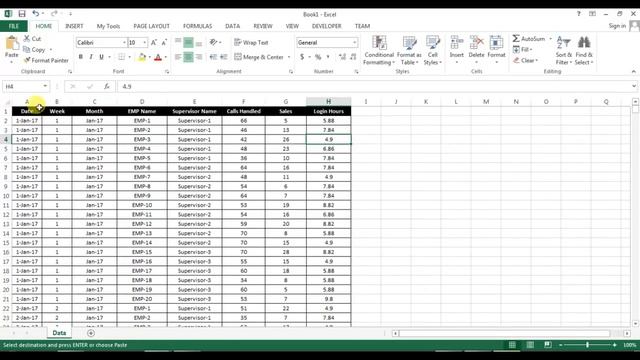Open the Fill Color bucket swatch
The height and width of the screenshot is (360, 640).
[x=142, y=57]
